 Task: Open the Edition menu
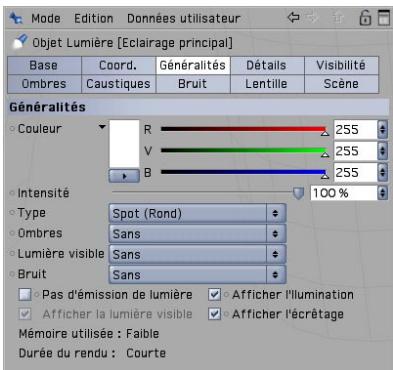point(94,18)
